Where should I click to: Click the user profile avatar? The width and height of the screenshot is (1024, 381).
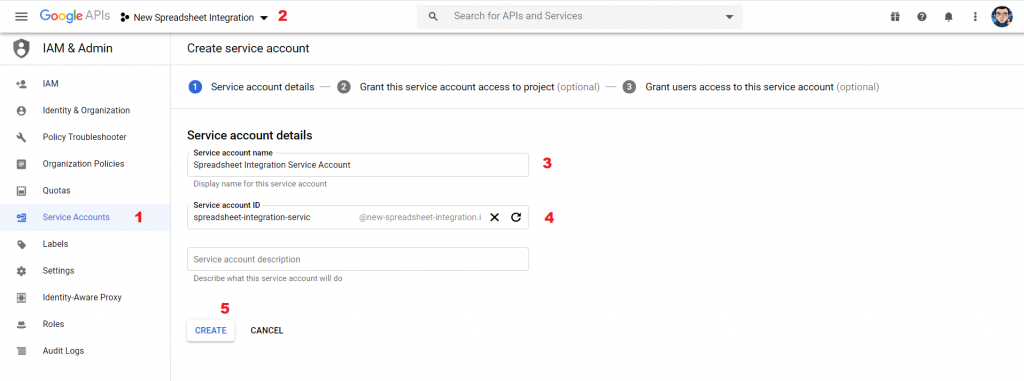[x=1001, y=17]
